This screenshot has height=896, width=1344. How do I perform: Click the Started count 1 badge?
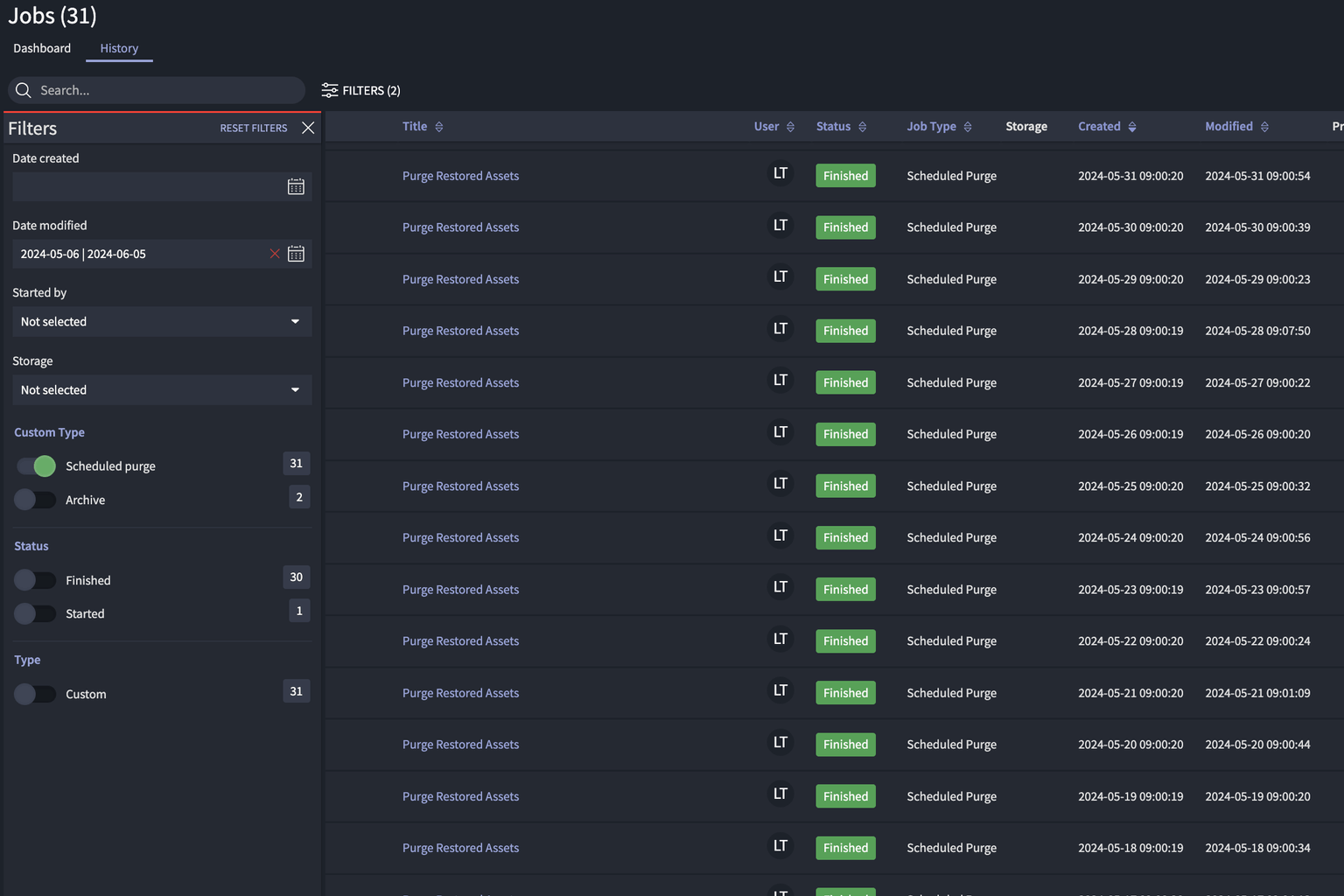click(299, 611)
